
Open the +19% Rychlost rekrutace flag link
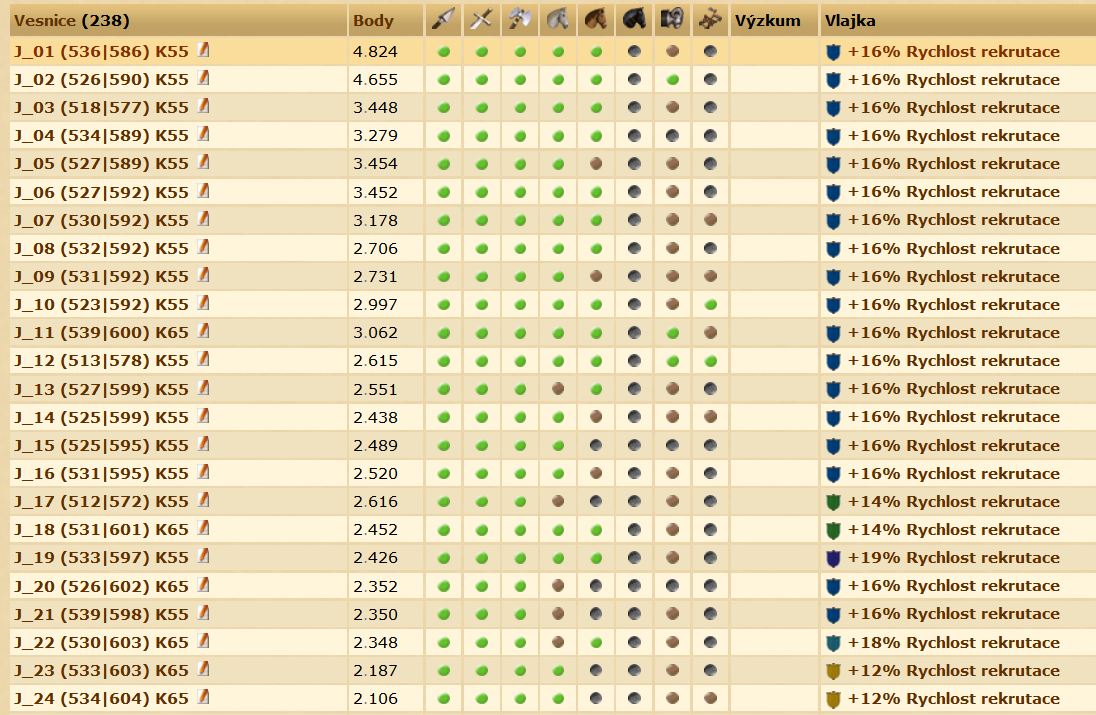(953, 558)
